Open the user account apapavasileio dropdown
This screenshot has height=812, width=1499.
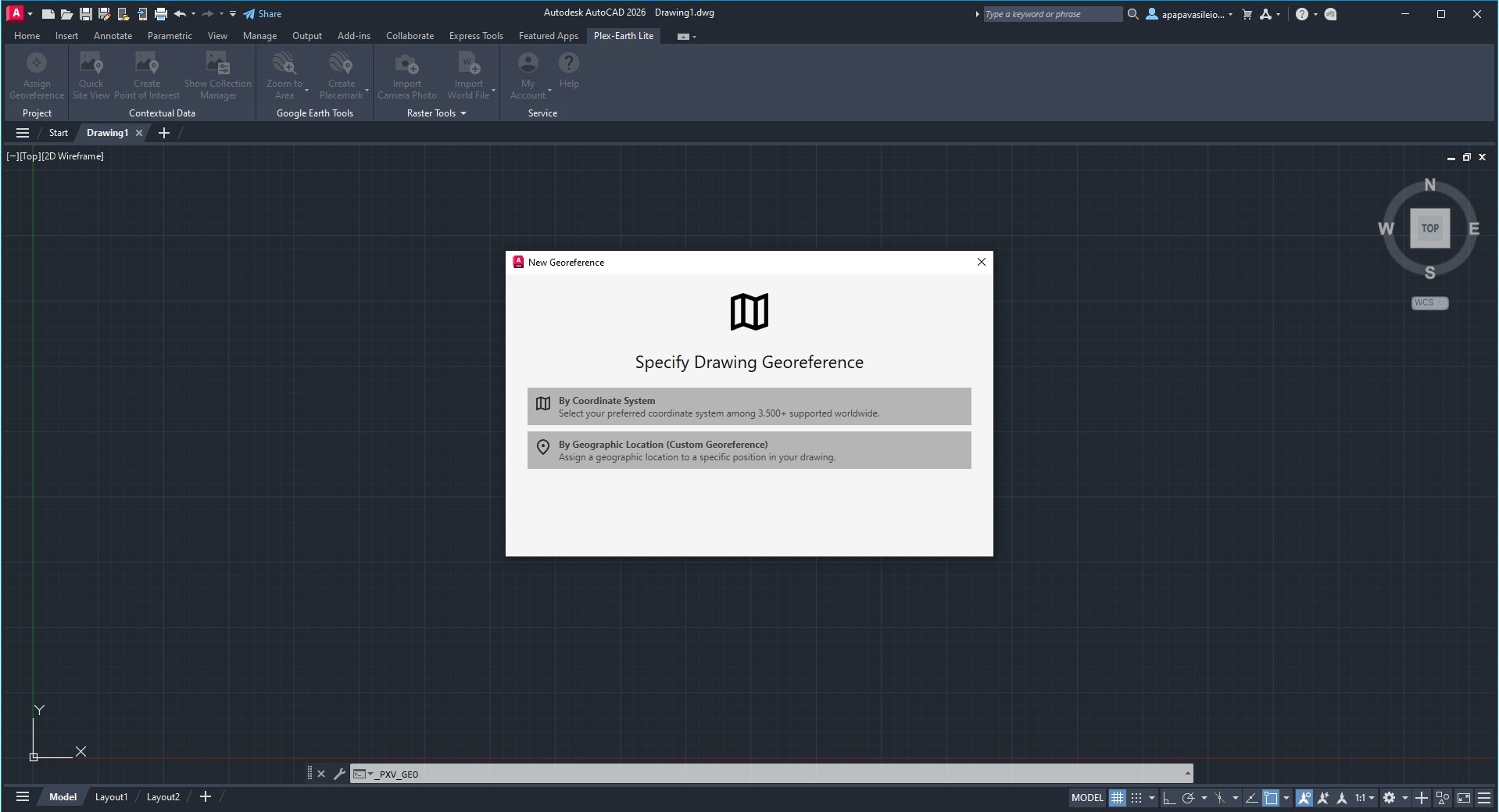[x=1190, y=14]
